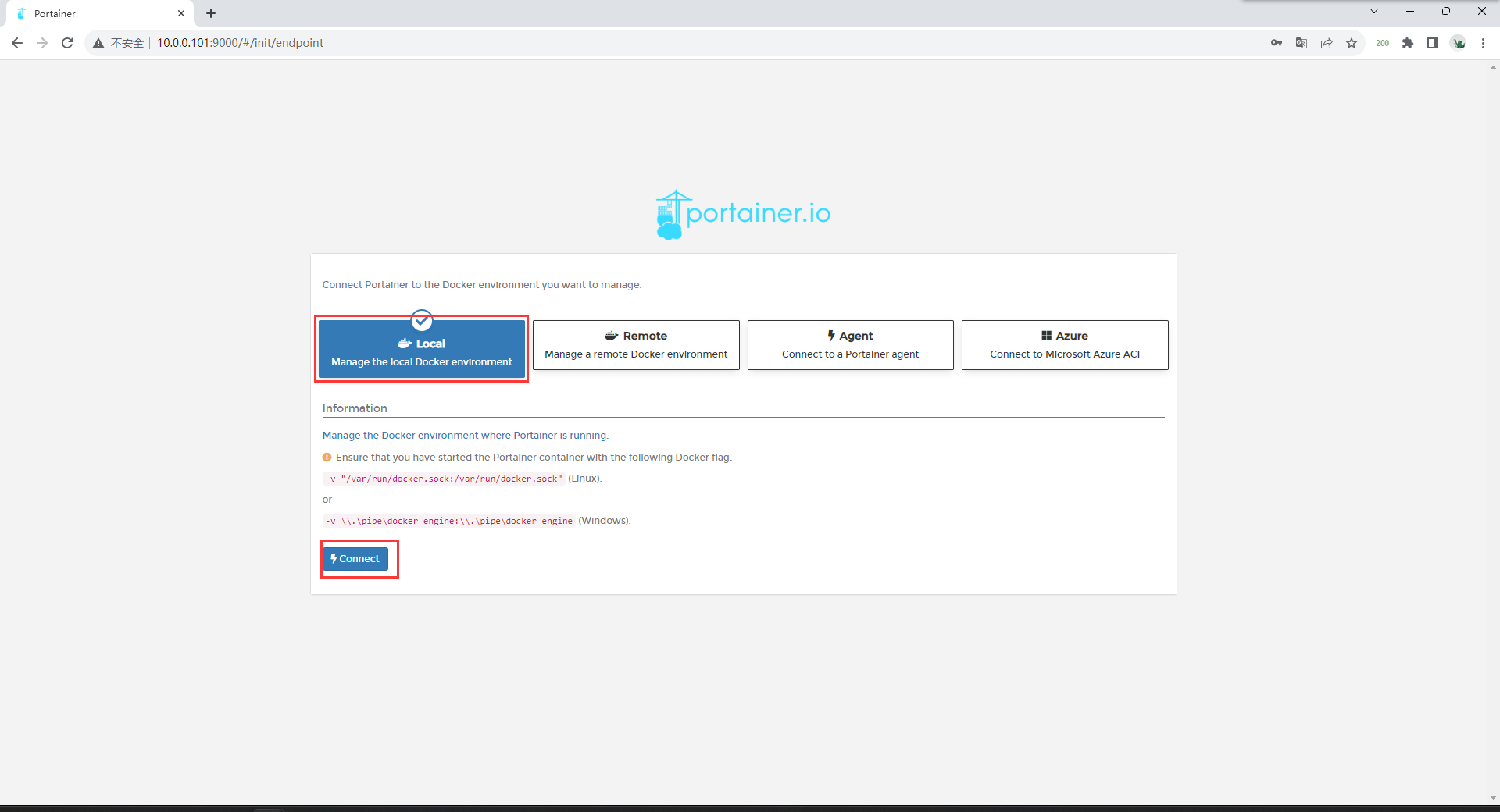Click the 'Ensure that you have started' notice text

click(534, 458)
